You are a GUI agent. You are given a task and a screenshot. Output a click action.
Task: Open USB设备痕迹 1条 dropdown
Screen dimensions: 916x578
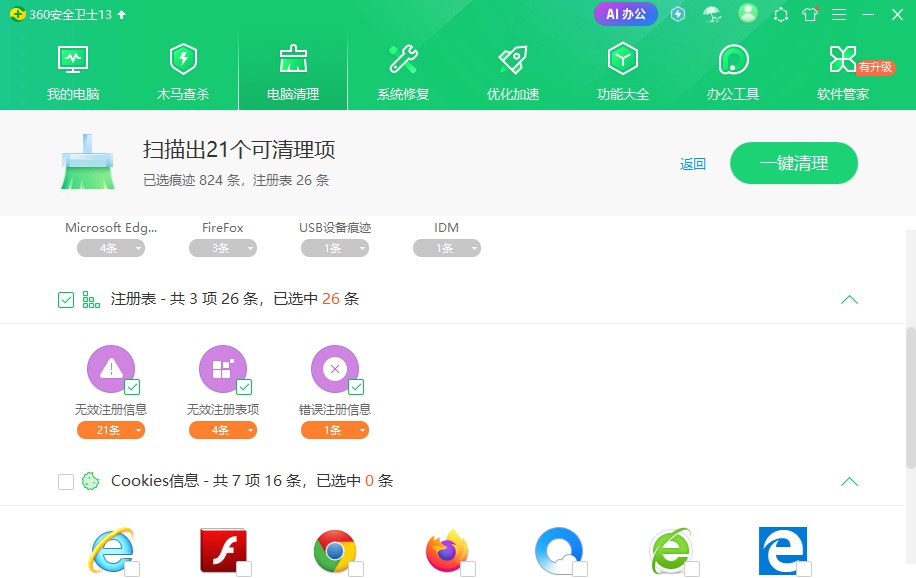[335, 248]
